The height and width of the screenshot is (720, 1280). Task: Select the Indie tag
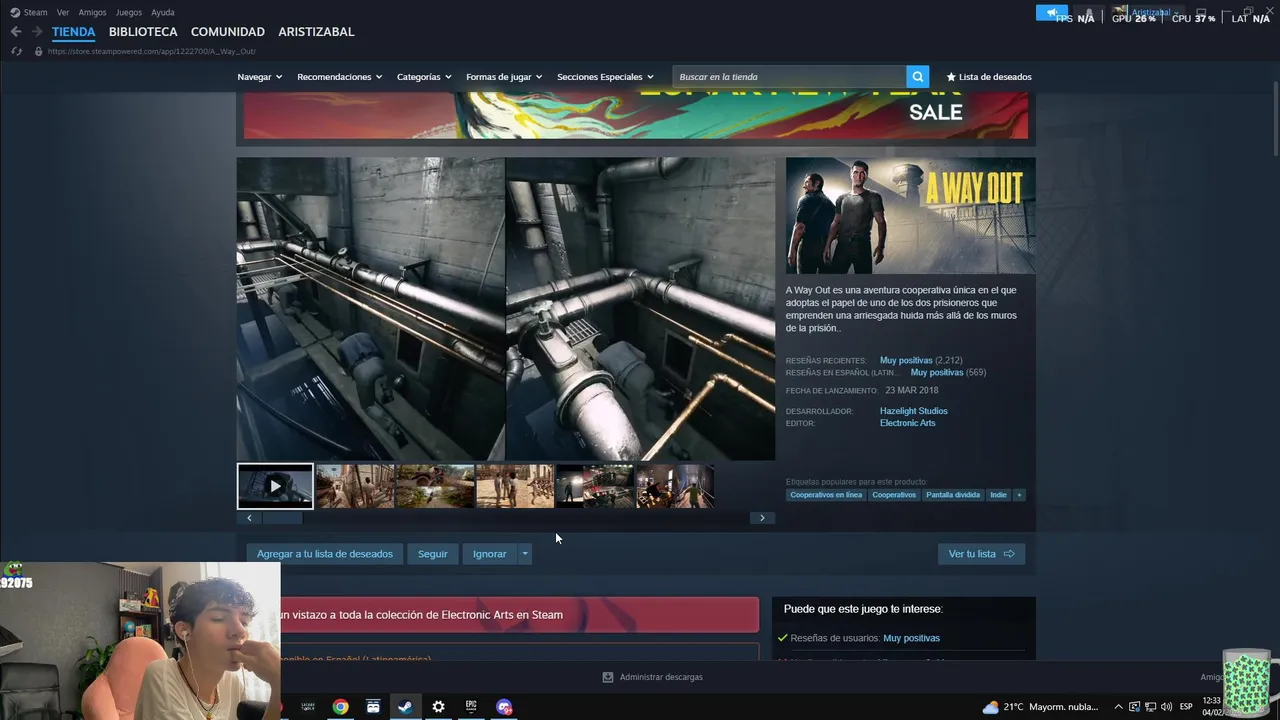coord(998,495)
